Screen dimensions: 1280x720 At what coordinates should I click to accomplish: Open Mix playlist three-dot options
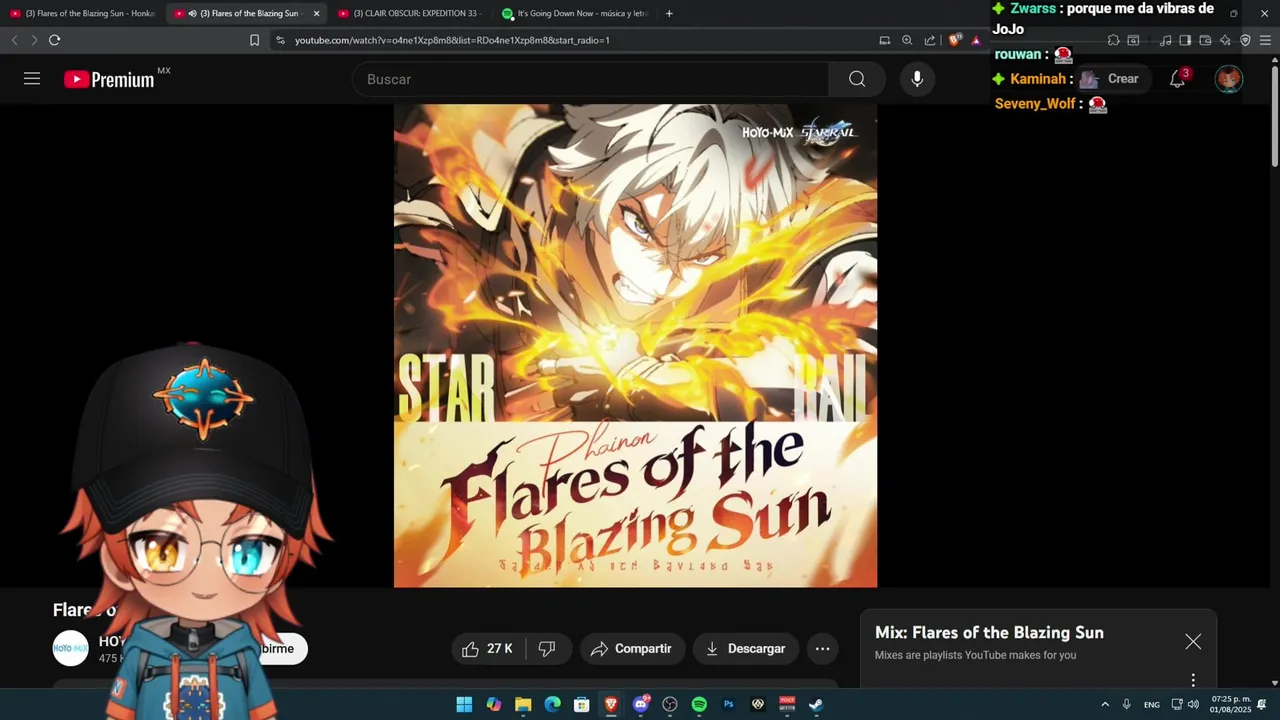click(x=1193, y=680)
